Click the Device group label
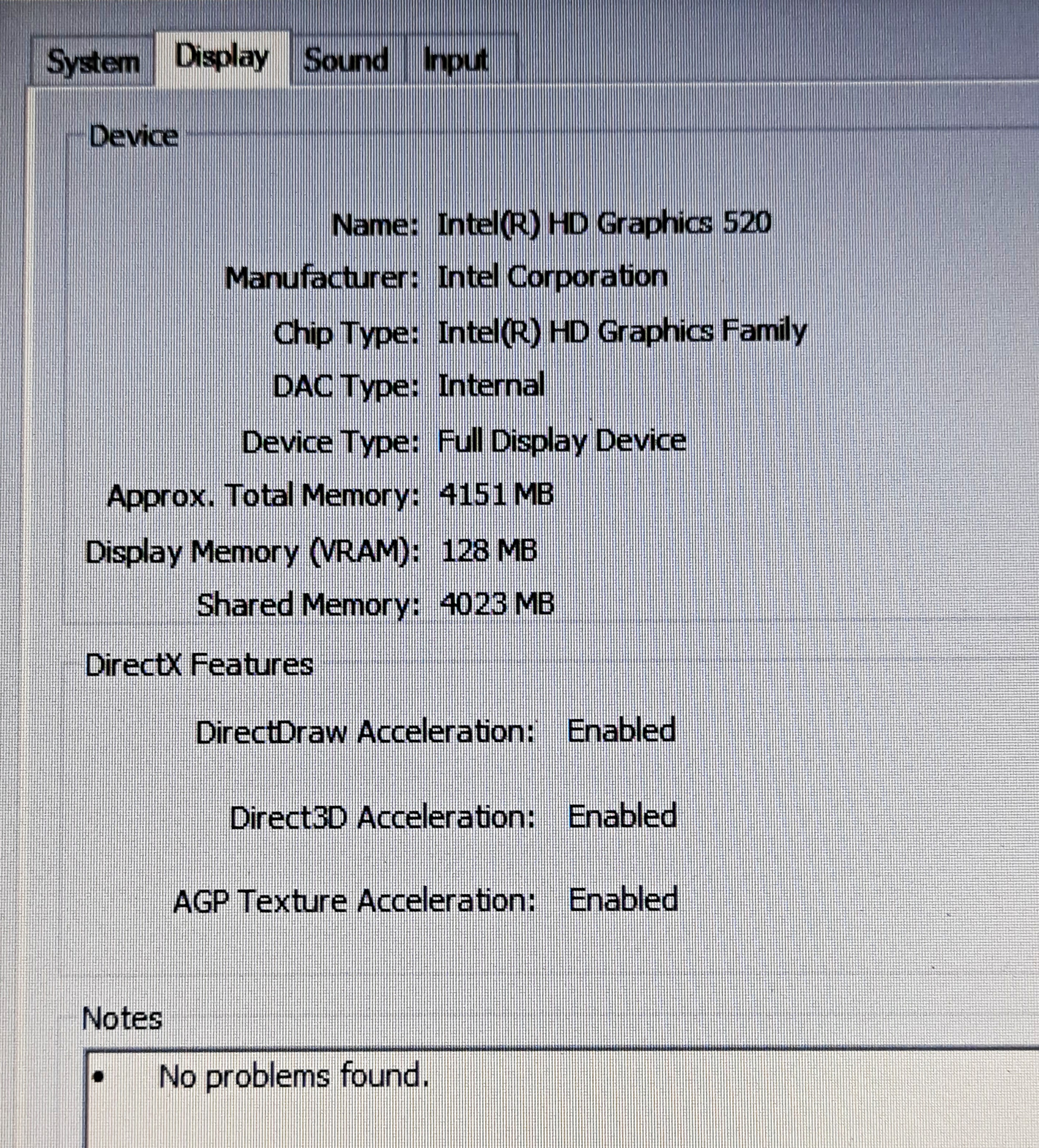 [x=134, y=137]
